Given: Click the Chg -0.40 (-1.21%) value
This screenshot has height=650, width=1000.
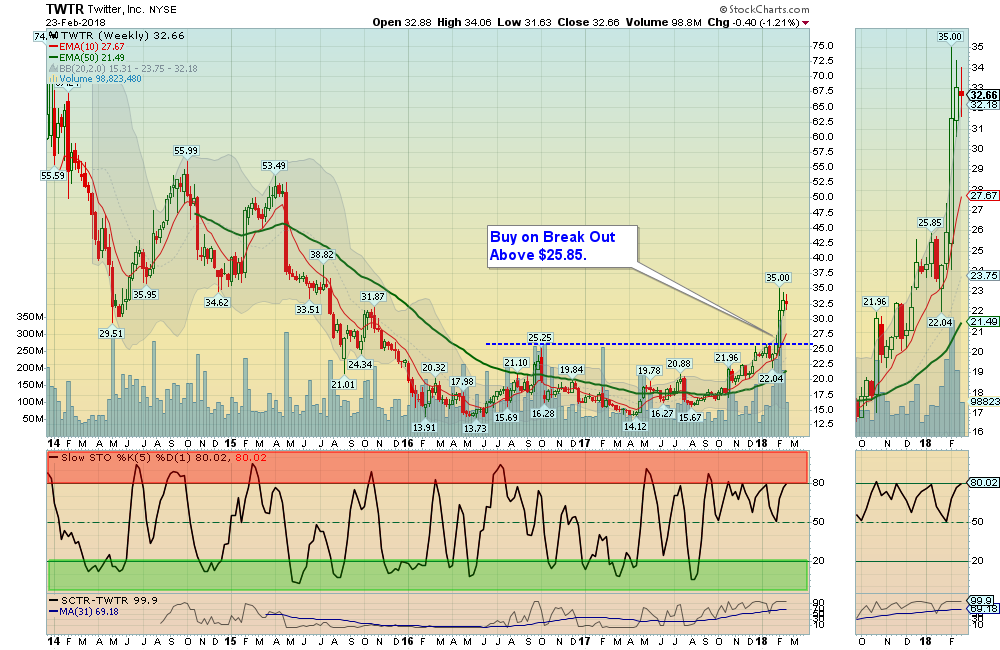Looking at the screenshot, I should (x=753, y=22).
